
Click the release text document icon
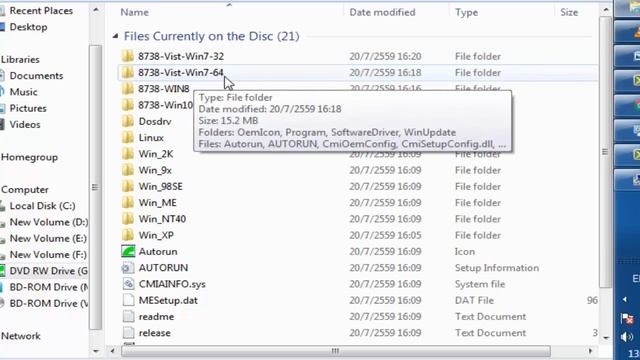pyautogui.click(x=128, y=333)
